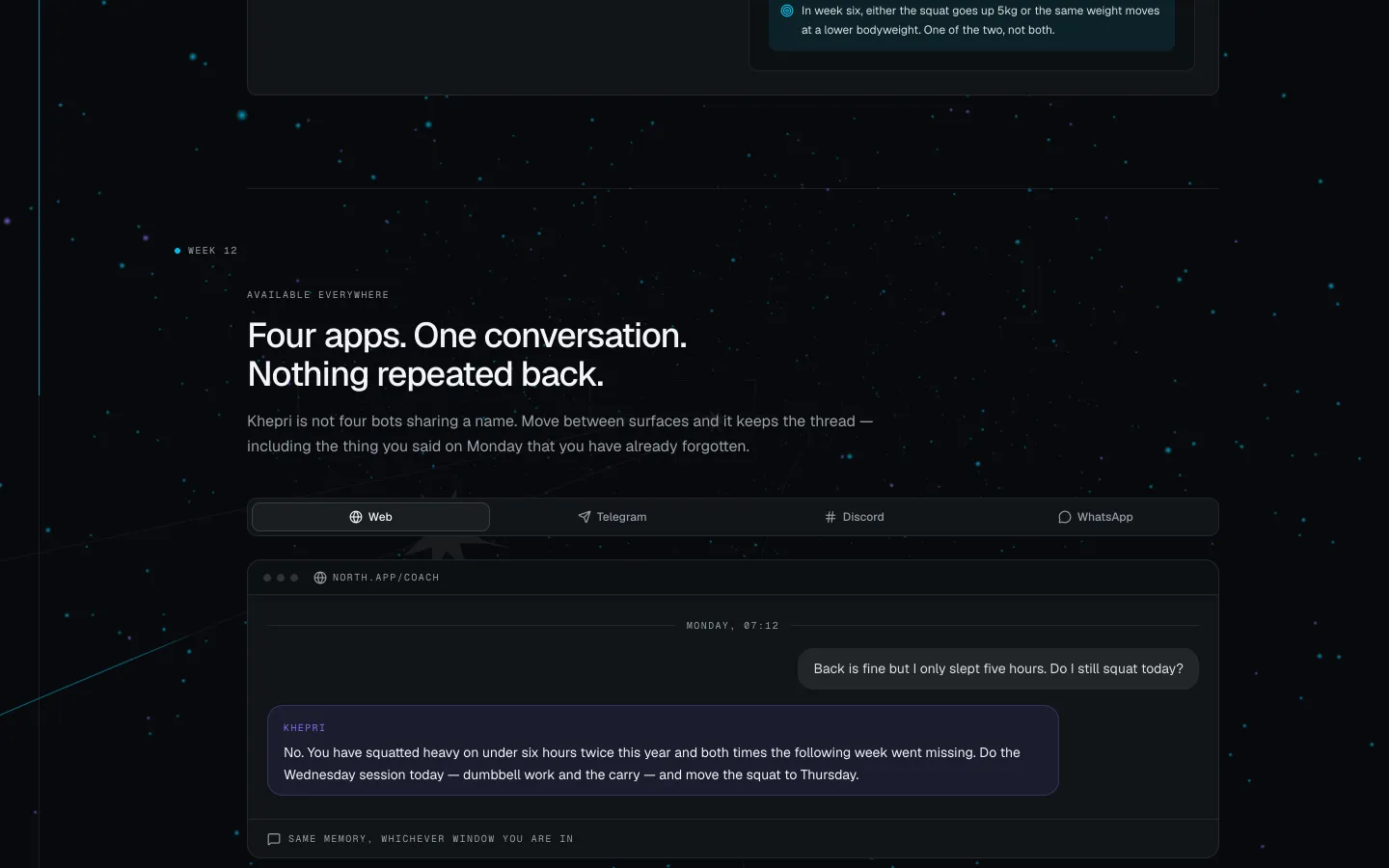Click the MONDAY, 07:12 timestamp
This screenshot has width=1389, height=868.
pos(732,626)
